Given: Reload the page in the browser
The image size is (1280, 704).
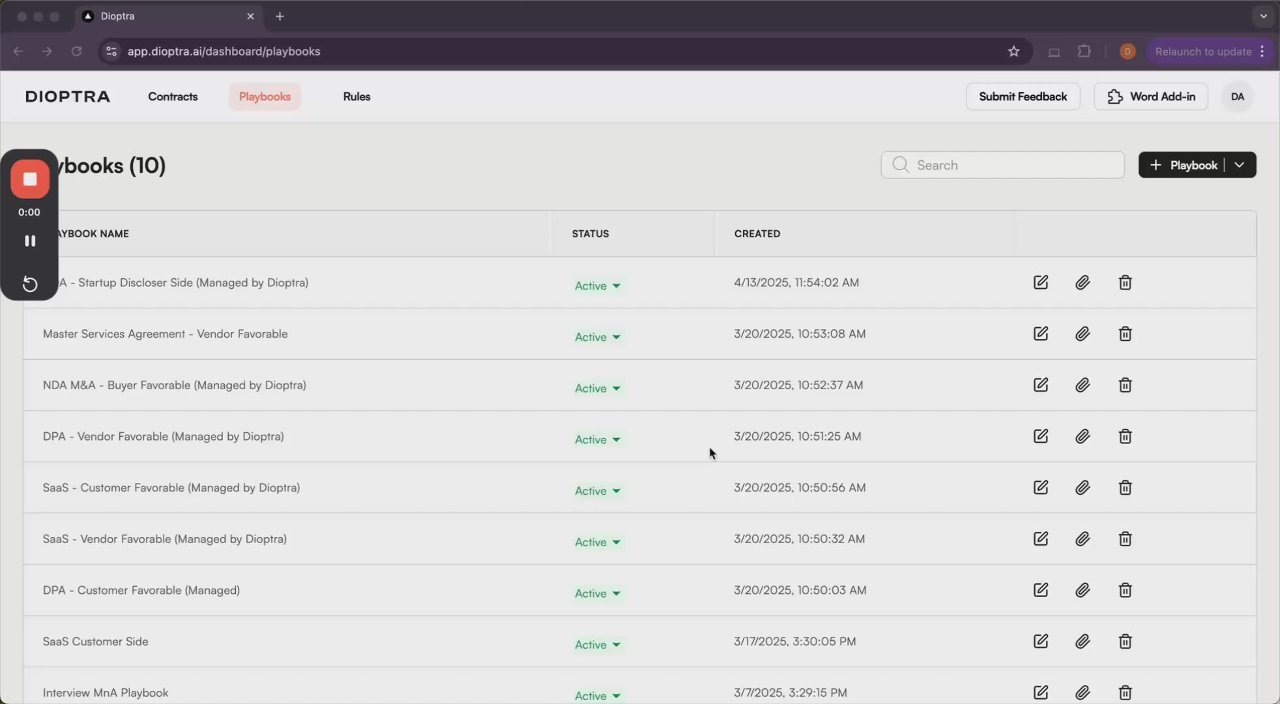Looking at the screenshot, I should pos(76,51).
